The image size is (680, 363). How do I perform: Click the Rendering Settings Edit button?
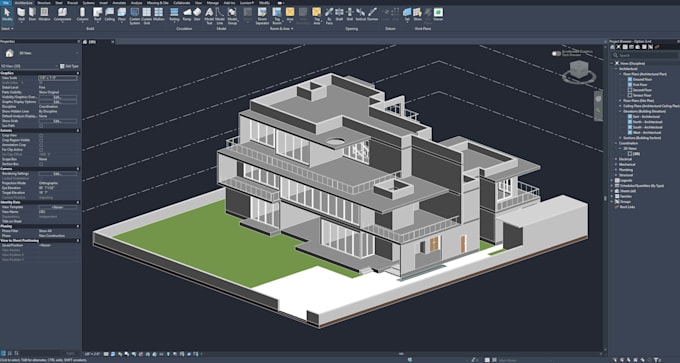[57, 173]
